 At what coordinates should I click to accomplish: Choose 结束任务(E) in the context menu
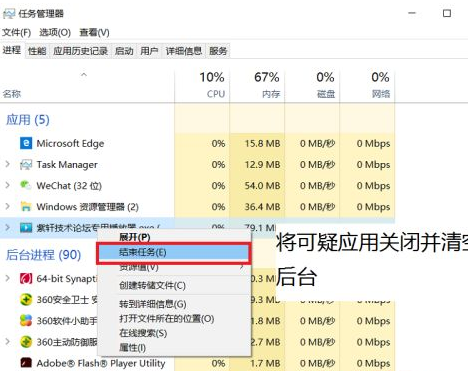coord(173,253)
